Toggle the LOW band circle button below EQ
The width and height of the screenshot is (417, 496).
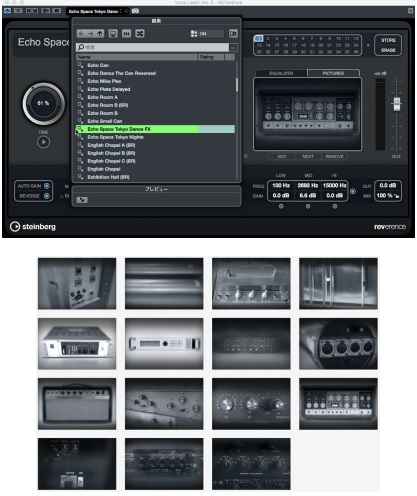point(281,206)
